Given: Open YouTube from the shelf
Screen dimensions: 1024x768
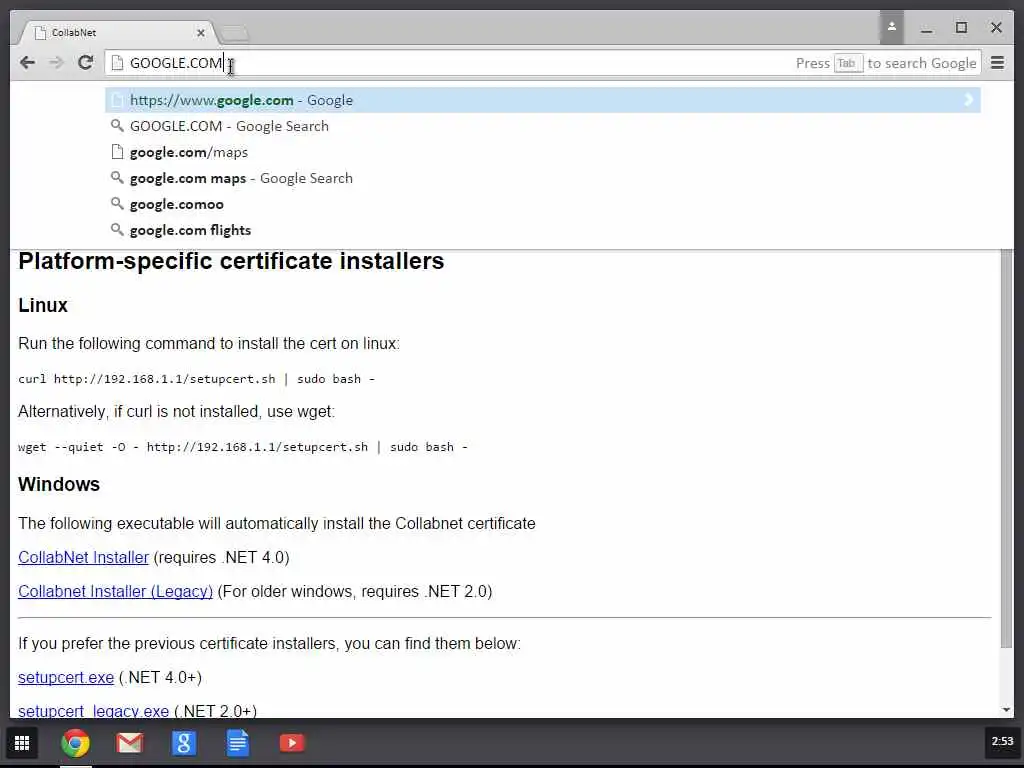Looking at the screenshot, I should (292, 743).
